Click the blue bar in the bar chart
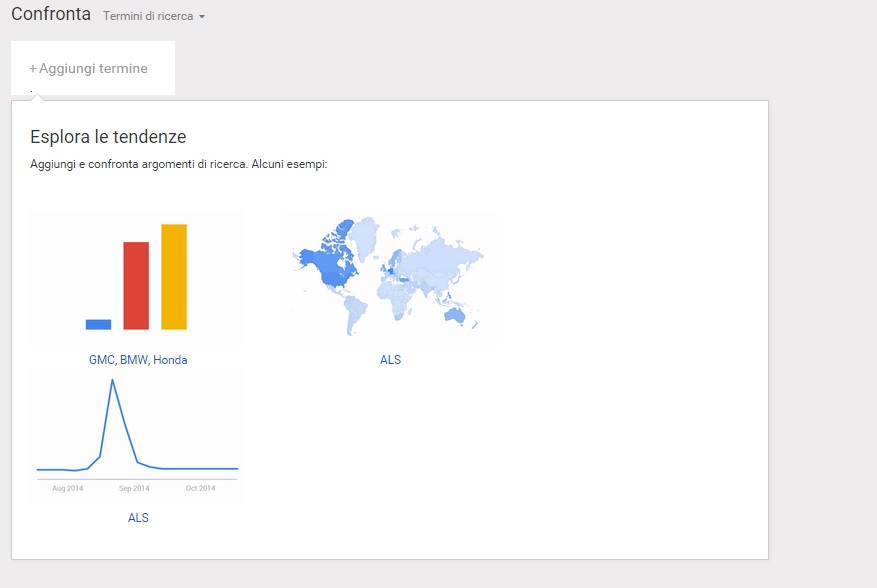This screenshot has height=588, width=877. (98, 324)
